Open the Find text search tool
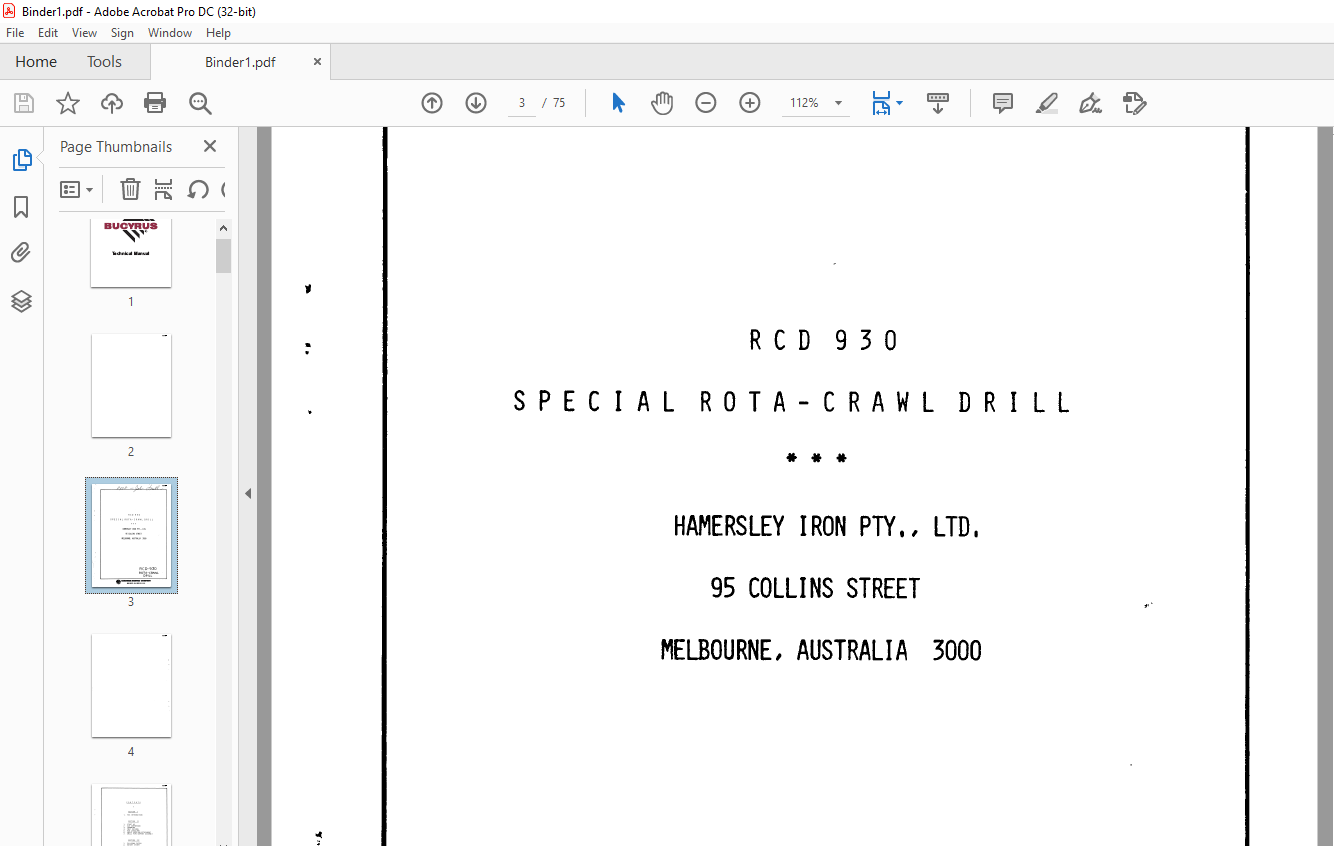This screenshot has width=1334, height=846. [200, 103]
